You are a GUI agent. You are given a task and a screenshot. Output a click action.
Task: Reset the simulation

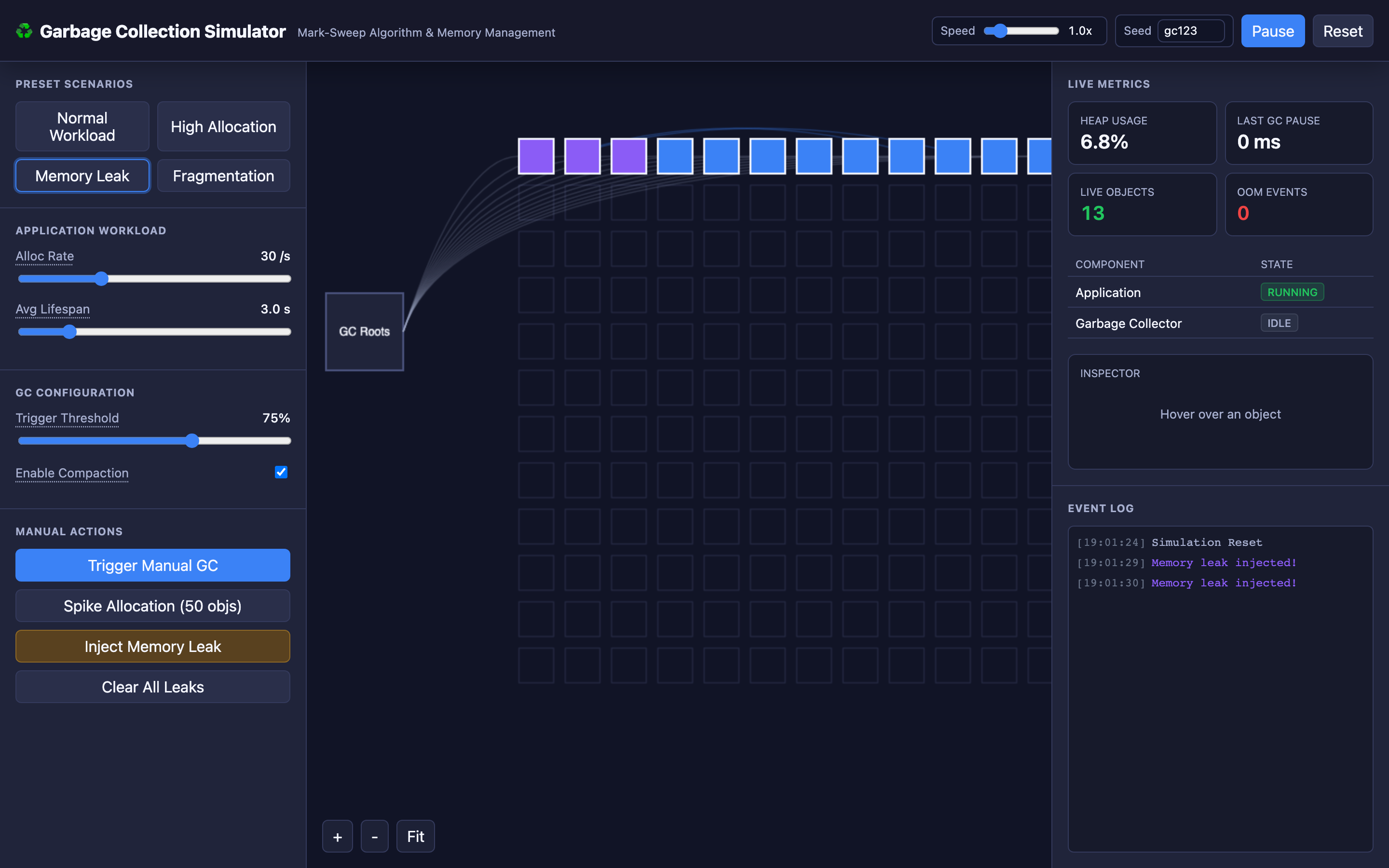[x=1343, y=31]
